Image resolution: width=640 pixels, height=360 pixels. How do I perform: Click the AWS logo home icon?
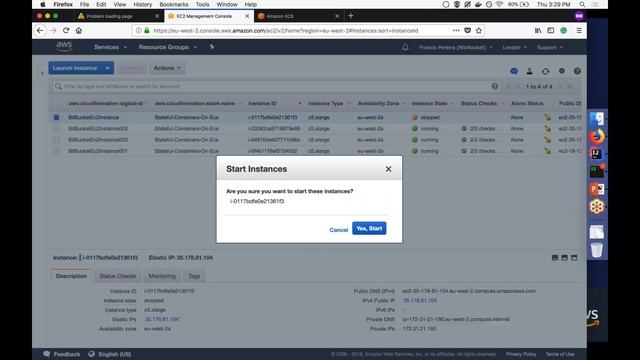coord(64,47)
